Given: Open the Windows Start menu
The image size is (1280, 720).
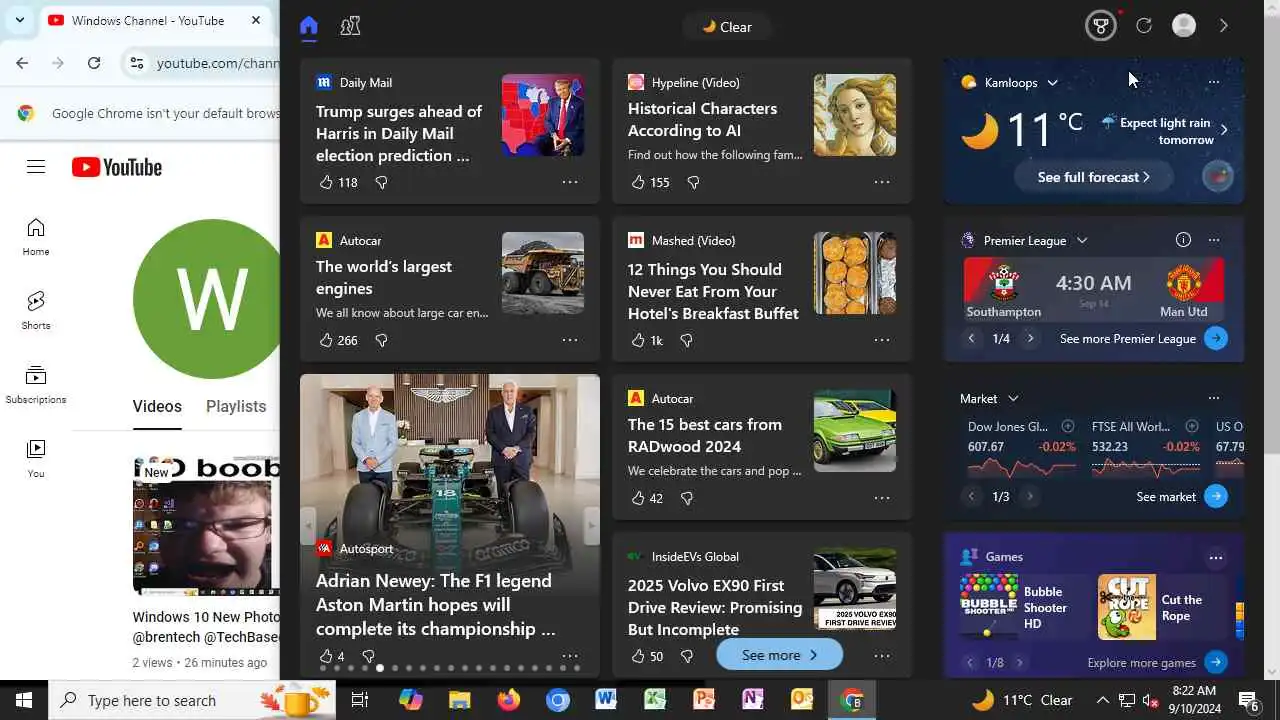Looking at the screenshot, I should point(24,700).
